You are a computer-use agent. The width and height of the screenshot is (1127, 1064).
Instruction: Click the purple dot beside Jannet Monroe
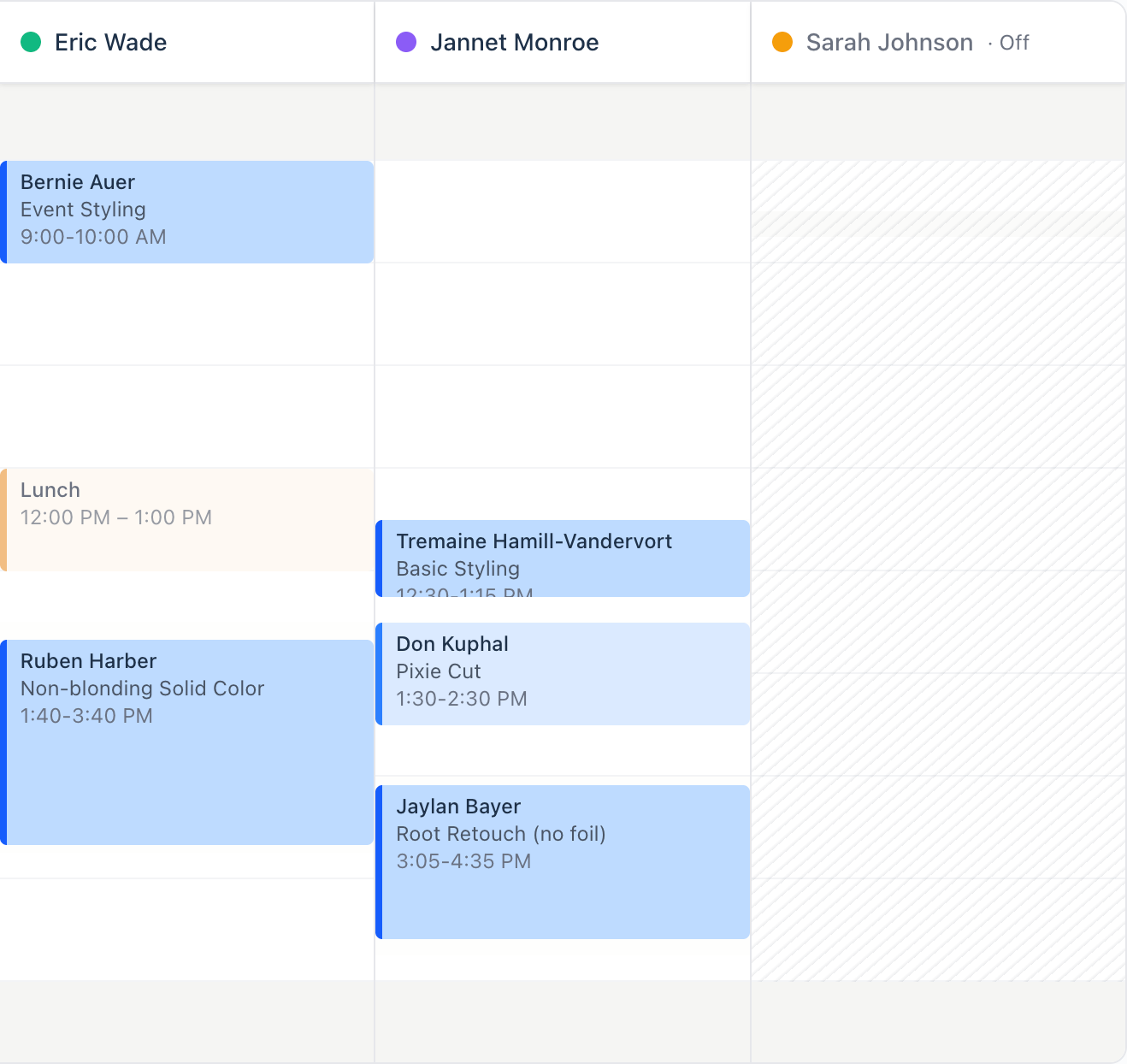click(x=406, y=42)
